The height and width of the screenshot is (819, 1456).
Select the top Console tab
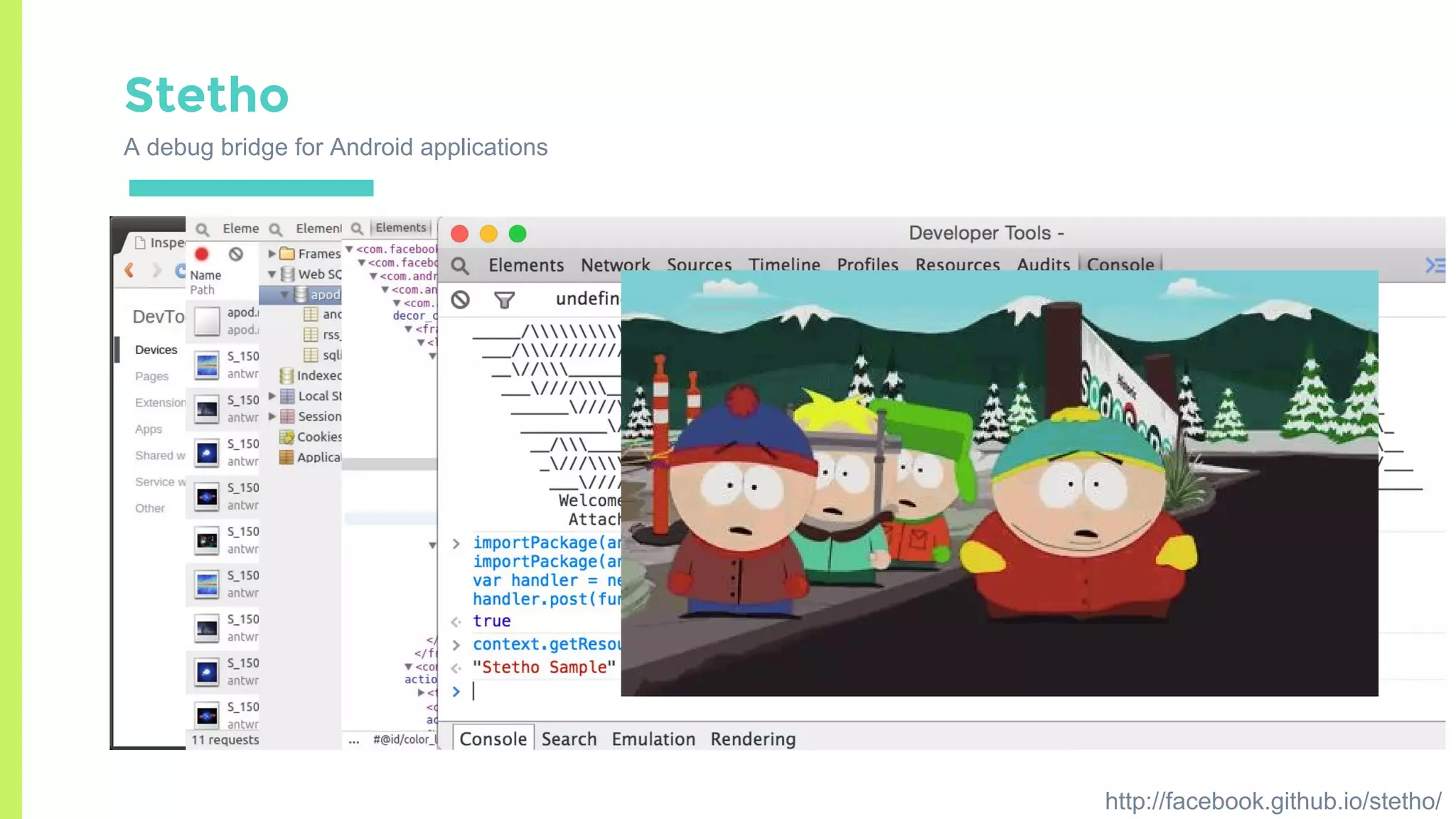tap(1120, 264)
